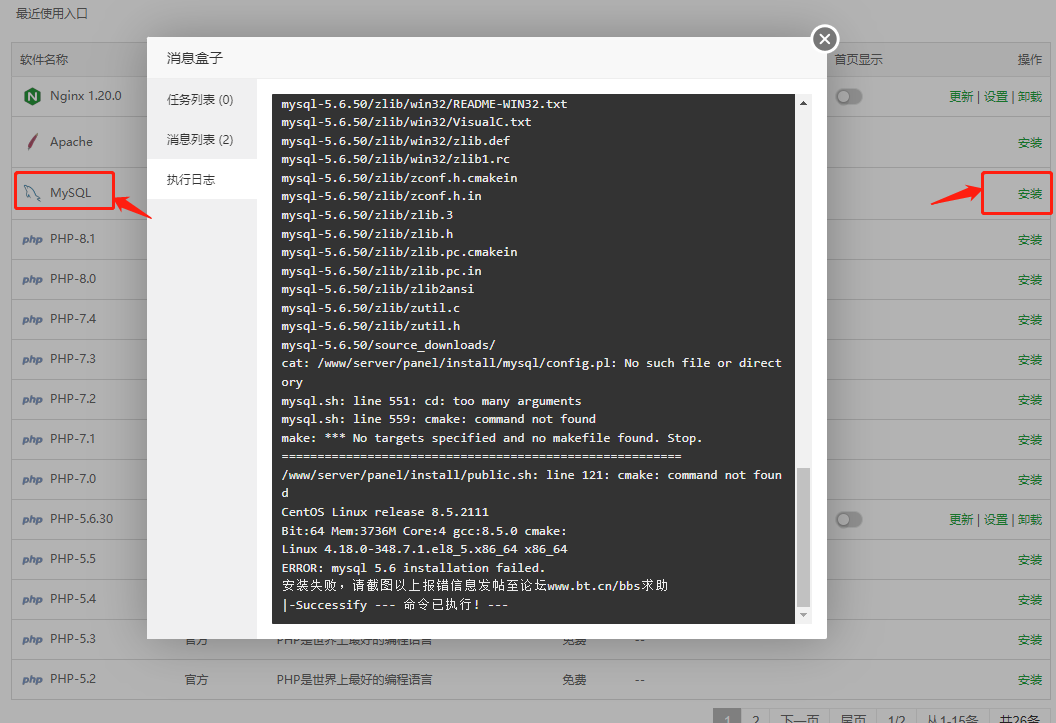This screenshot has height=723, width=1056.
Task: Go to page 2 of software list
Action: (756, 718)
